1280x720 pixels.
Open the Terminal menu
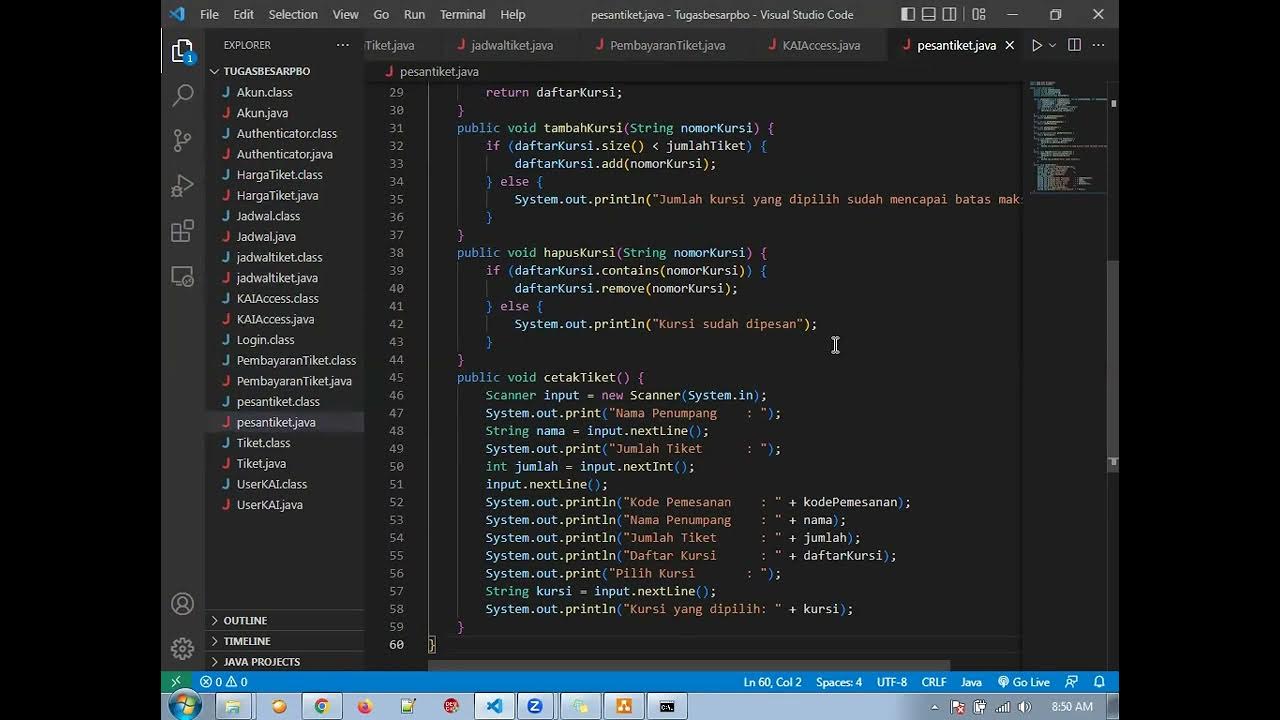tap(462, 14)
